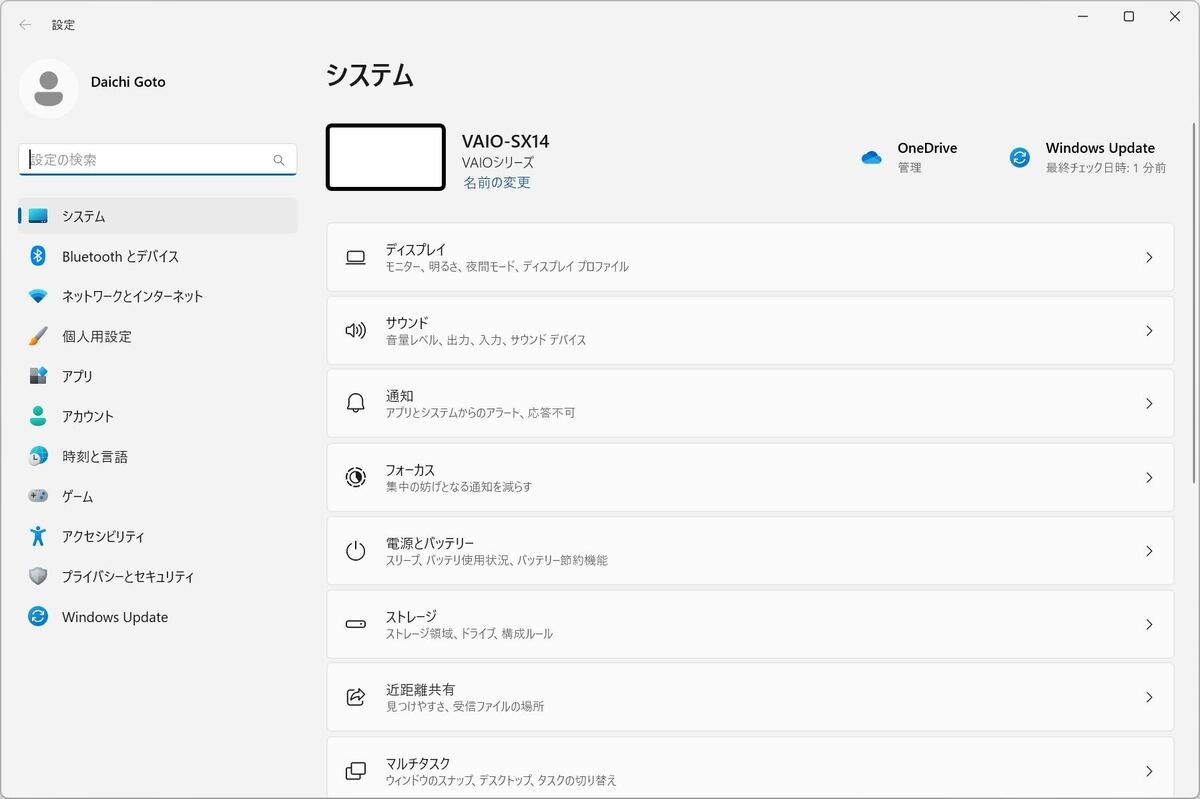
Task: Expand the マルチタスク row chevron
Action: tap(1149, 771)
